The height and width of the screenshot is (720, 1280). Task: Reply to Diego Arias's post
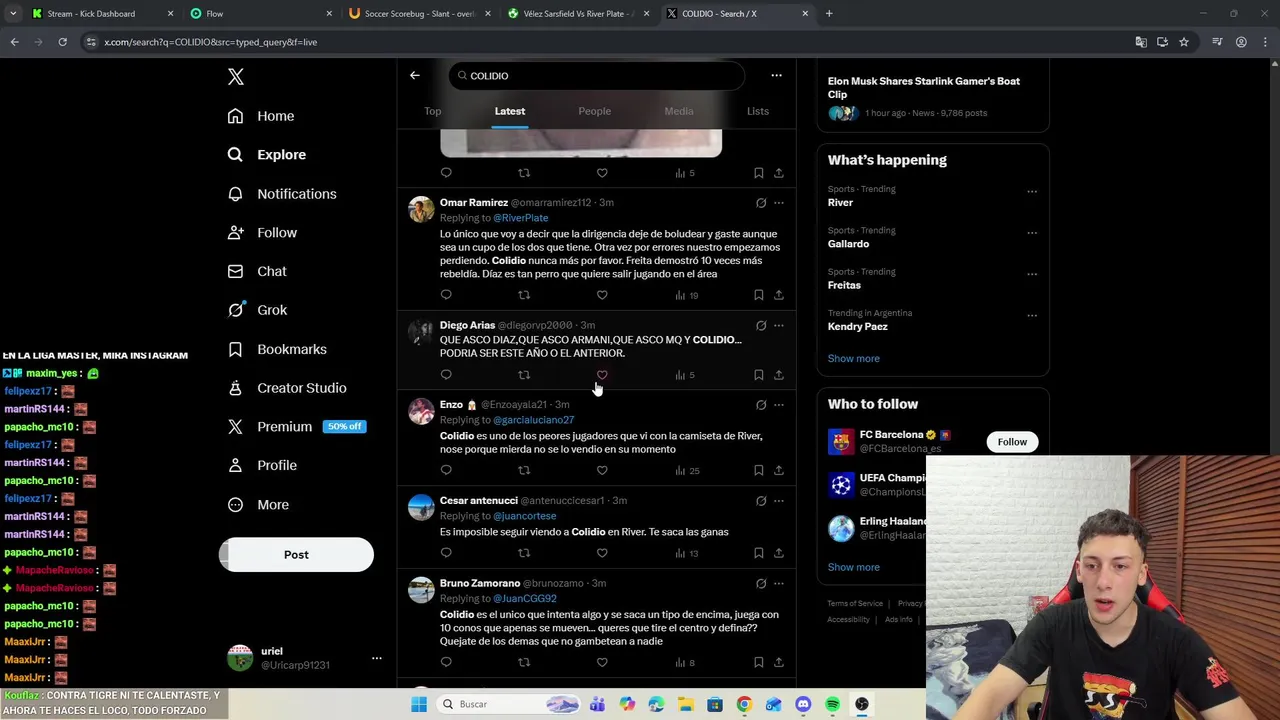coord(446,375)
